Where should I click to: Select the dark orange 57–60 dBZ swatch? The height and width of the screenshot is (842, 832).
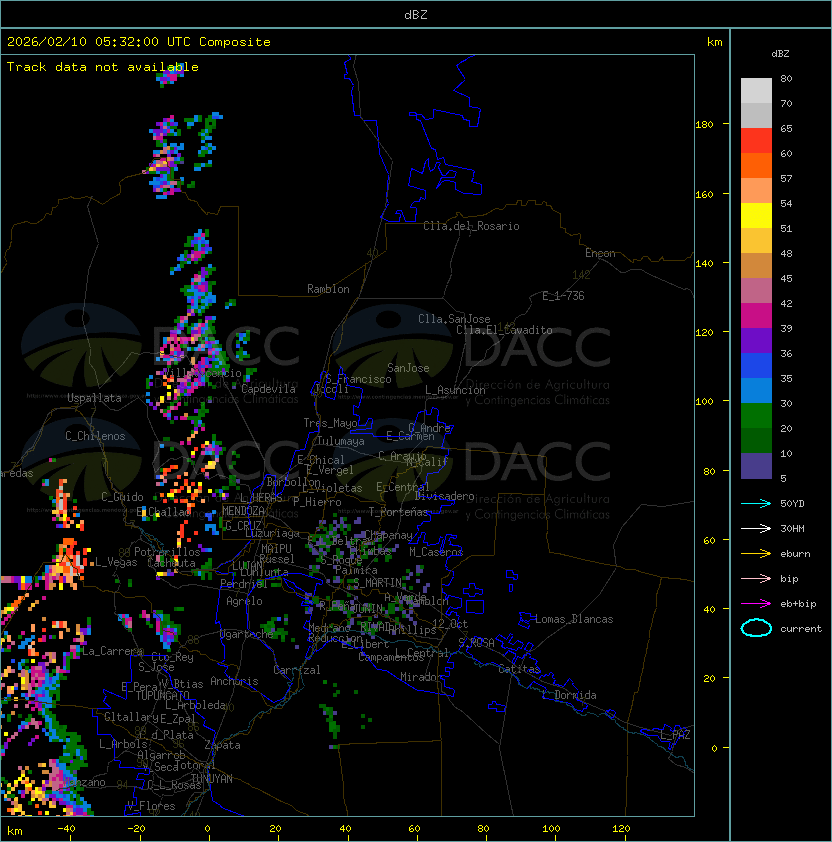point(756,165)
